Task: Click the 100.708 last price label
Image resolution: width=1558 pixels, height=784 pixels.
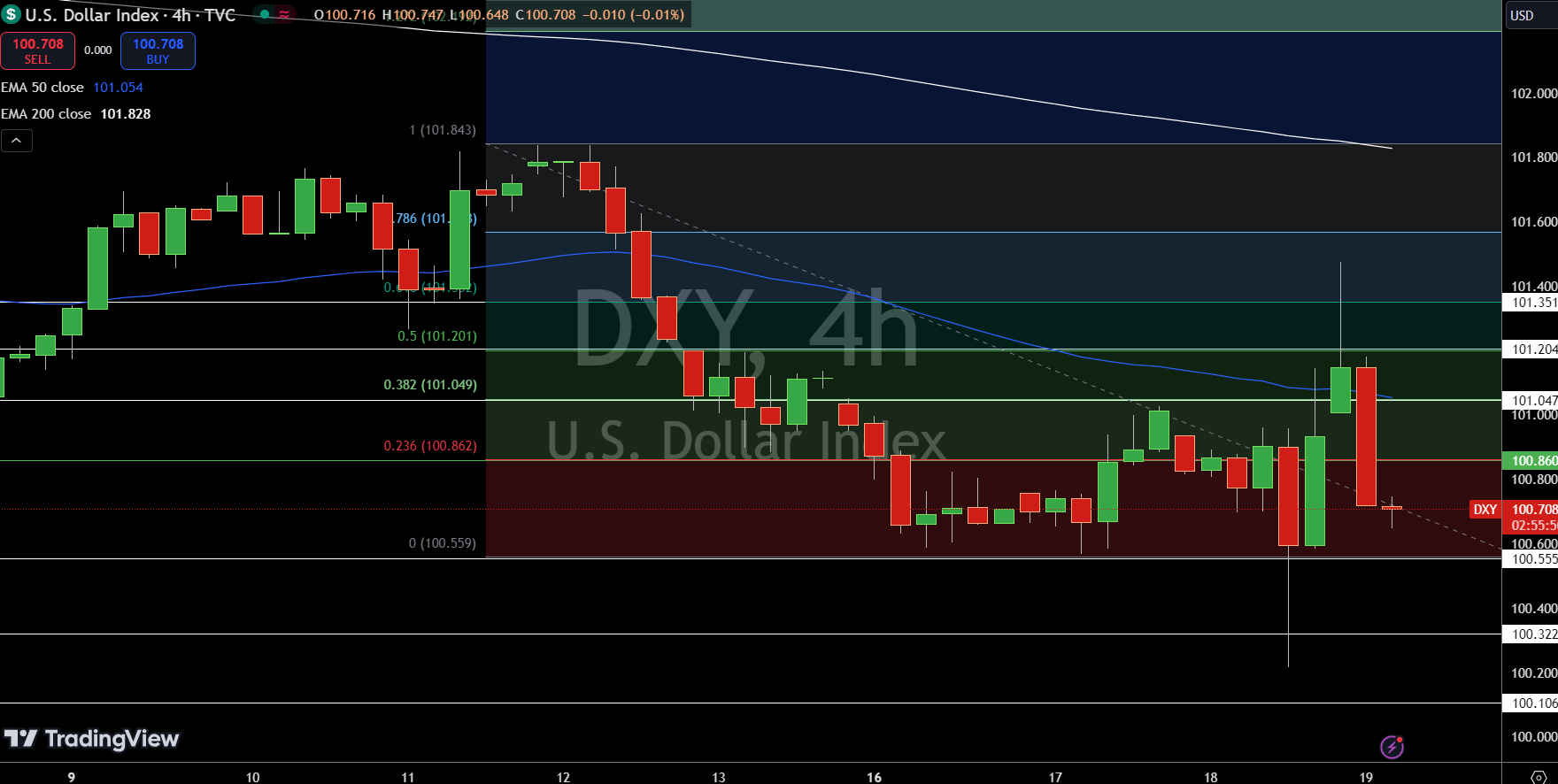Action: tap(1533, 510)
